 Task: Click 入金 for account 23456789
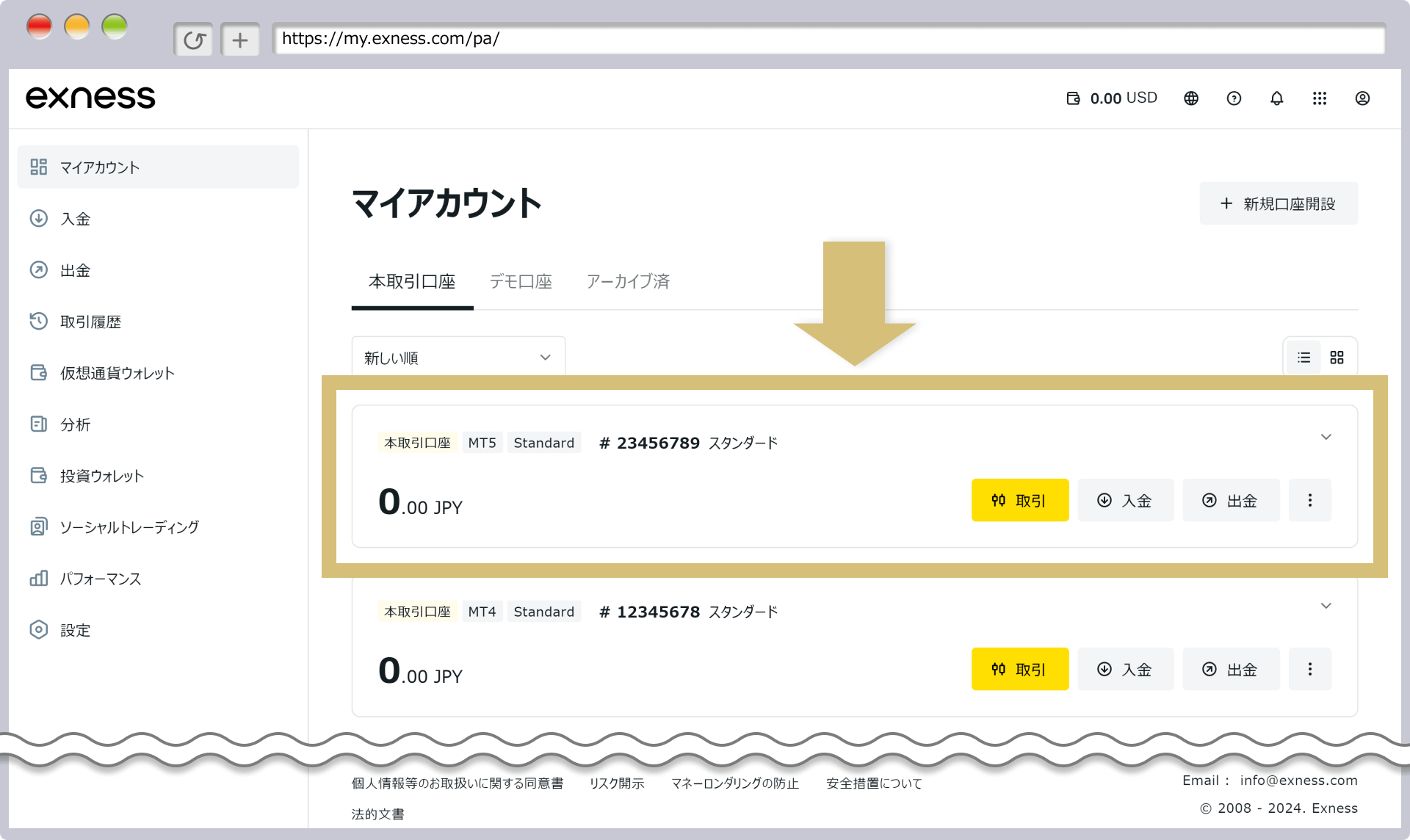click(x=1125, y=500)
